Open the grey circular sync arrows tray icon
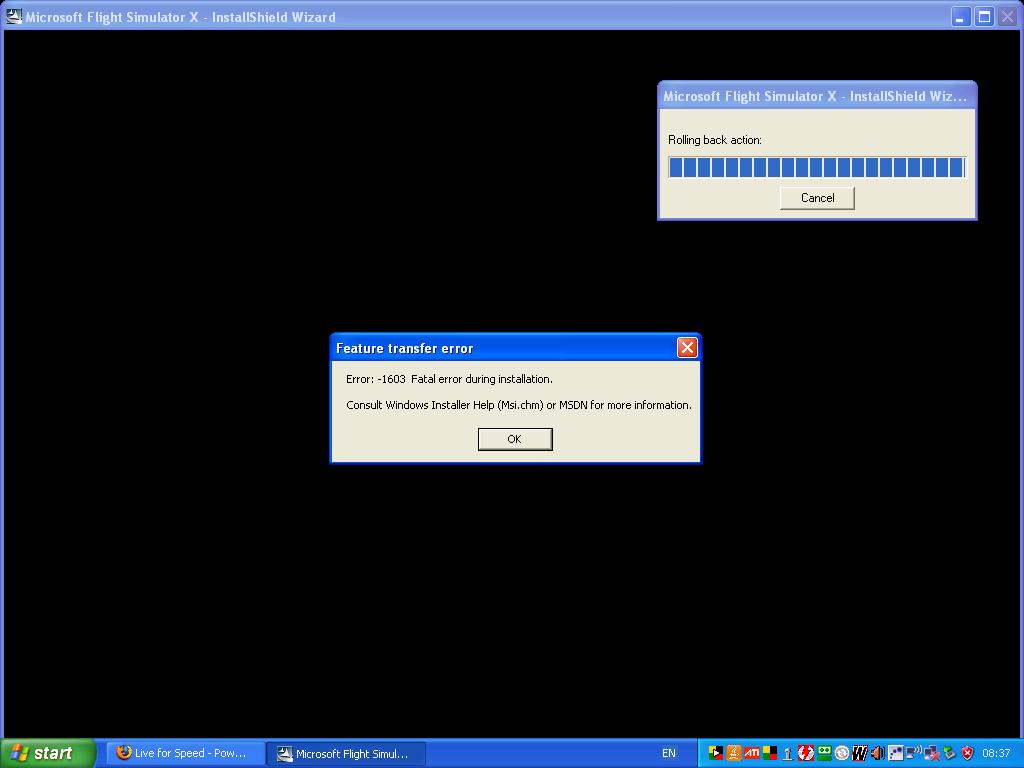 [x=842, y=753]
